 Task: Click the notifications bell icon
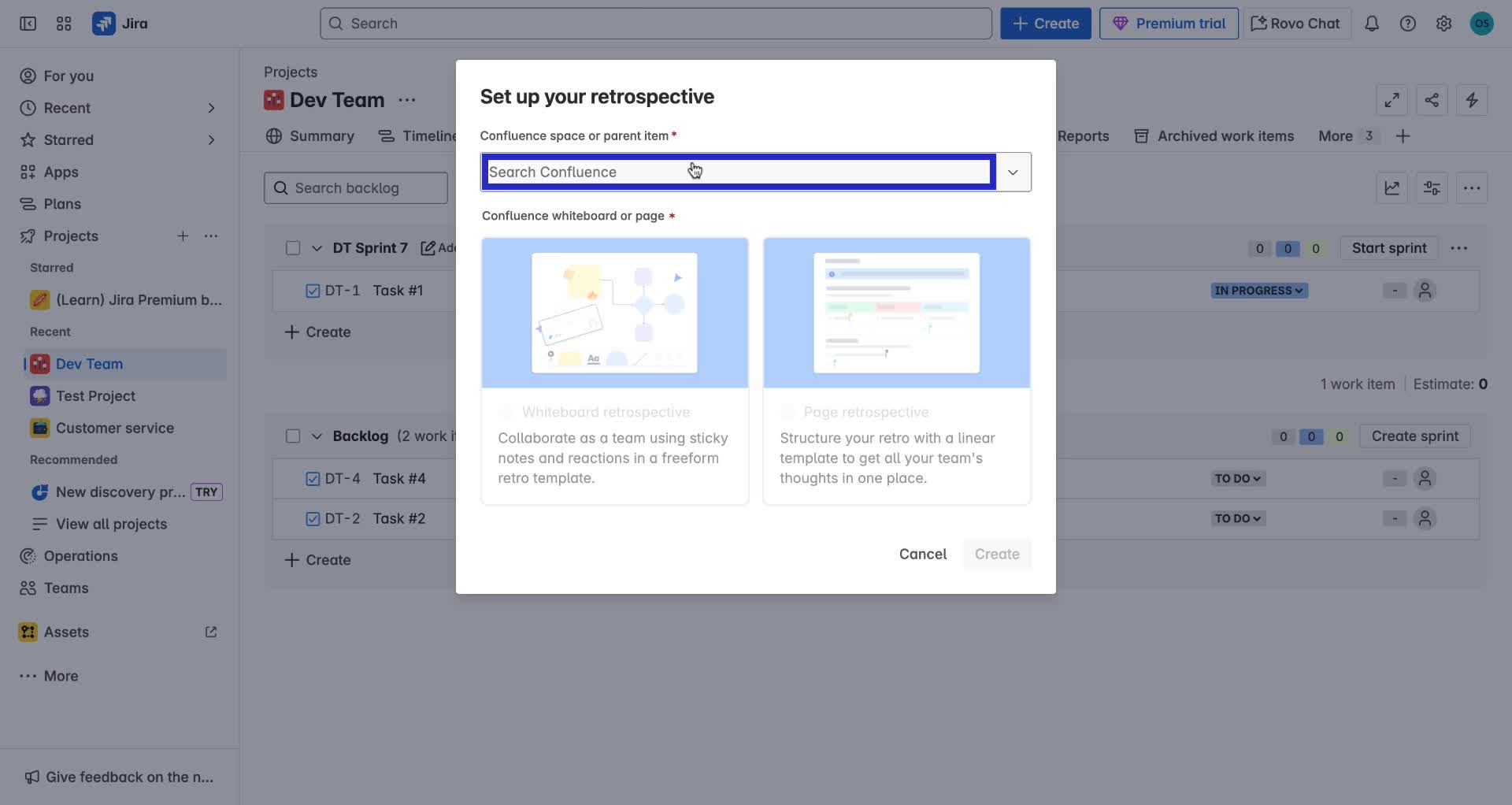coord(1372,23)
